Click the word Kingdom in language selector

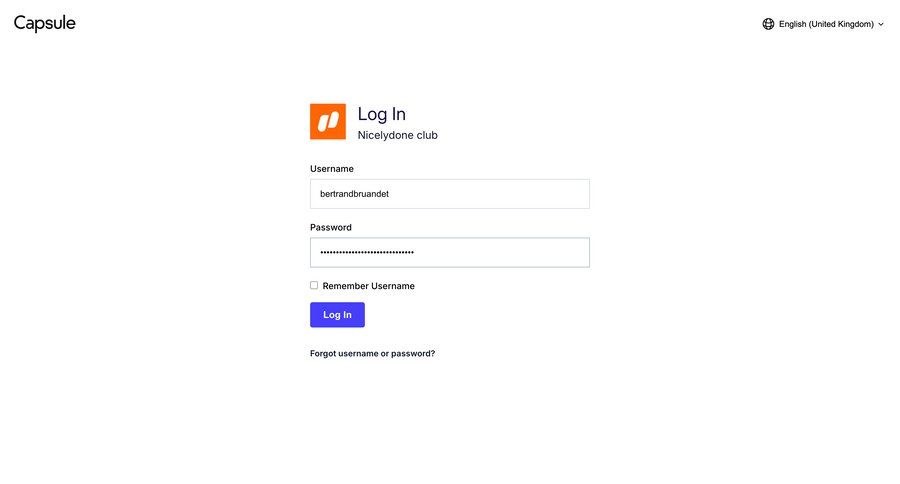tap(854, 24)
